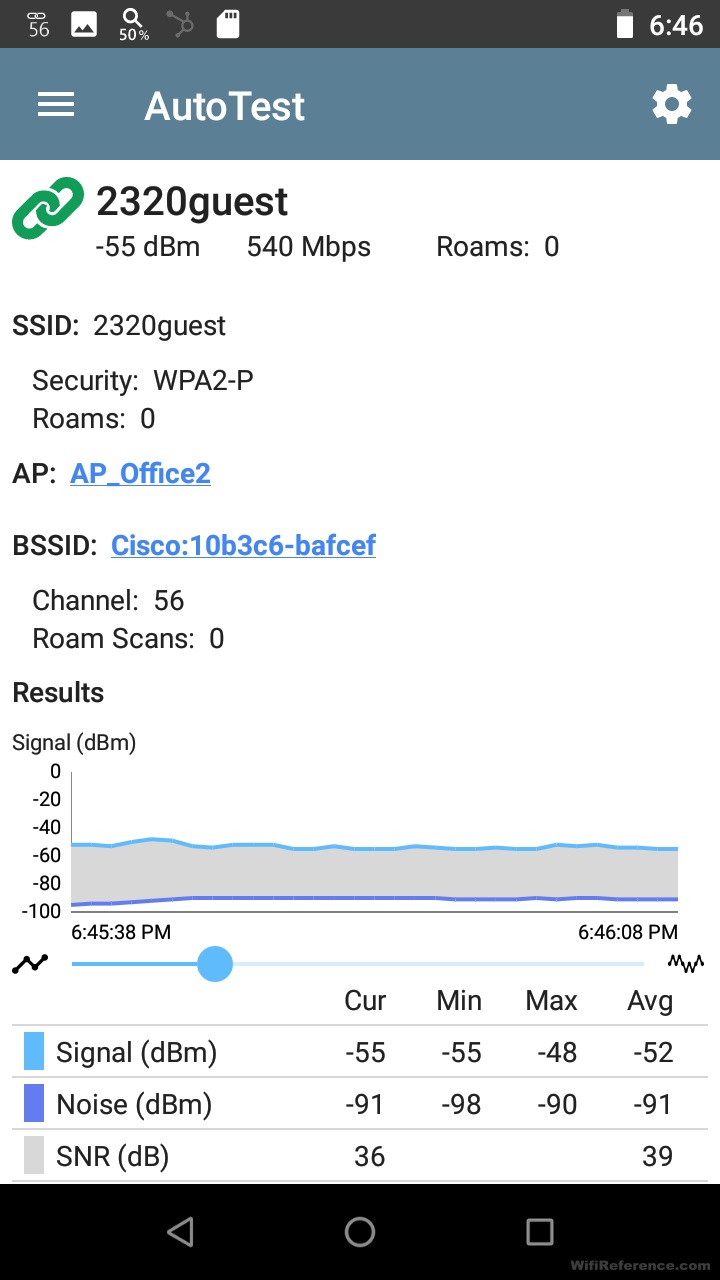Click the graph time range slider handle
This screenshot has height=1280, width=720.
click(x=215, y=964)
